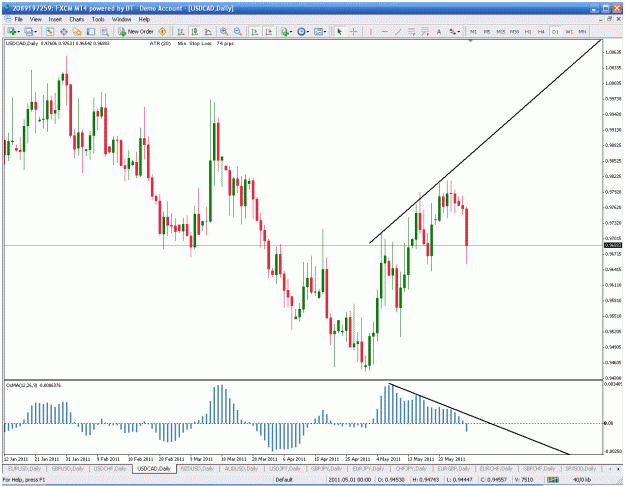Open the Charts menu
This screenshot has width=625, height=486.
77,19
